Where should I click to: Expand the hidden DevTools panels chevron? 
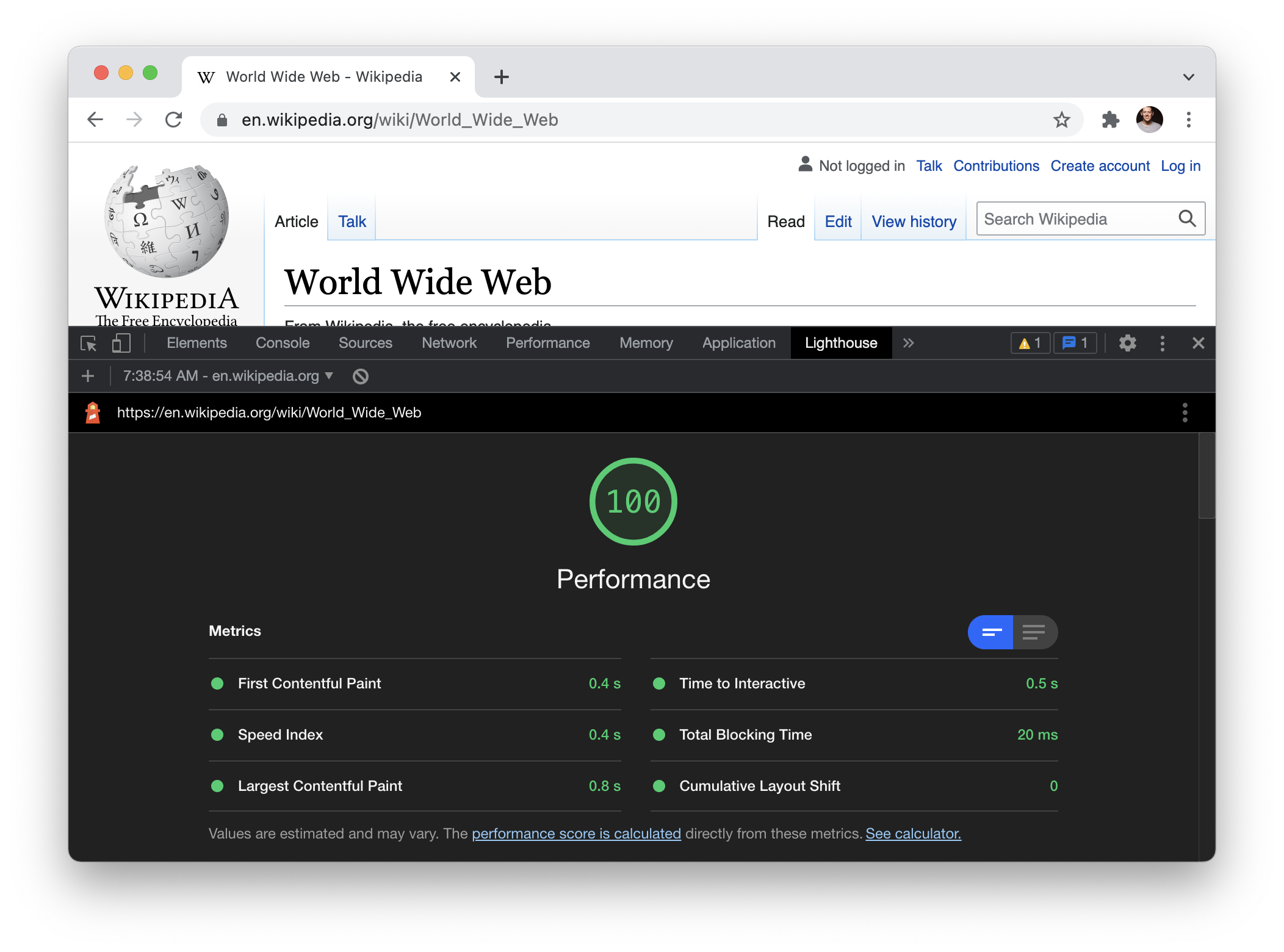pos(909,343)
